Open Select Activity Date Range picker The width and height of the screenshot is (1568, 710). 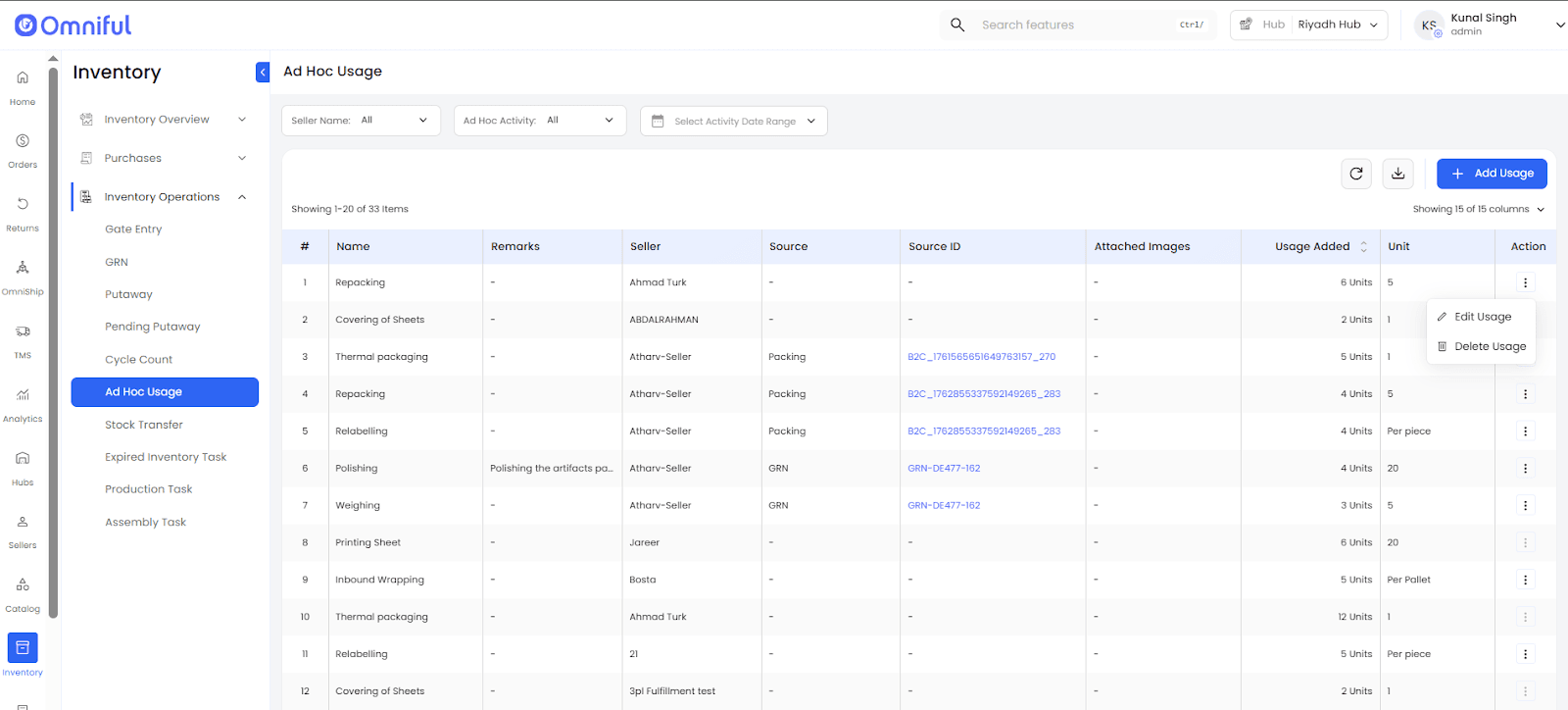[x=733, y=122]
